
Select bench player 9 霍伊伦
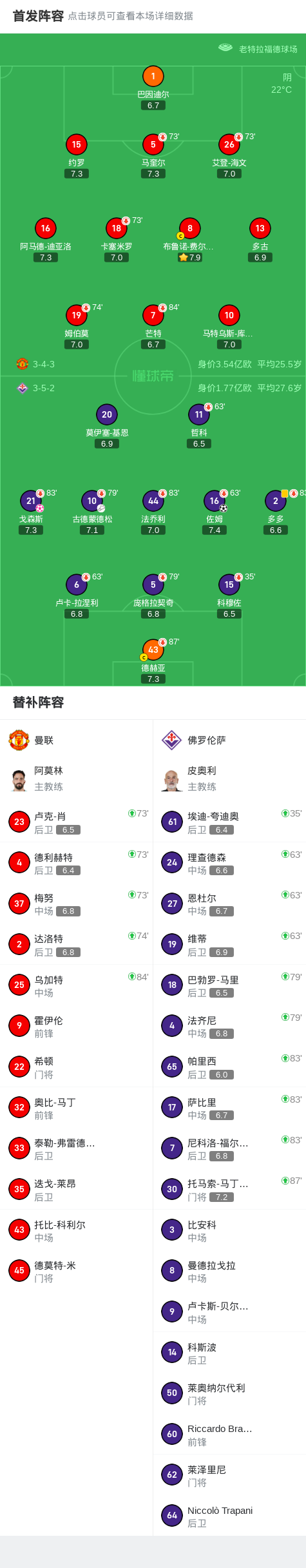coord(77,1026)
